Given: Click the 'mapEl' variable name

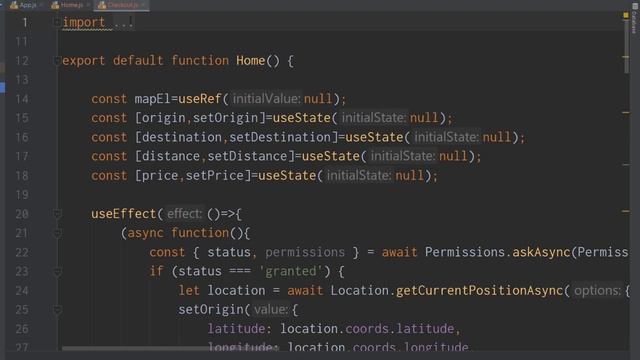Looking at the screenshot, I should point(153,99).
